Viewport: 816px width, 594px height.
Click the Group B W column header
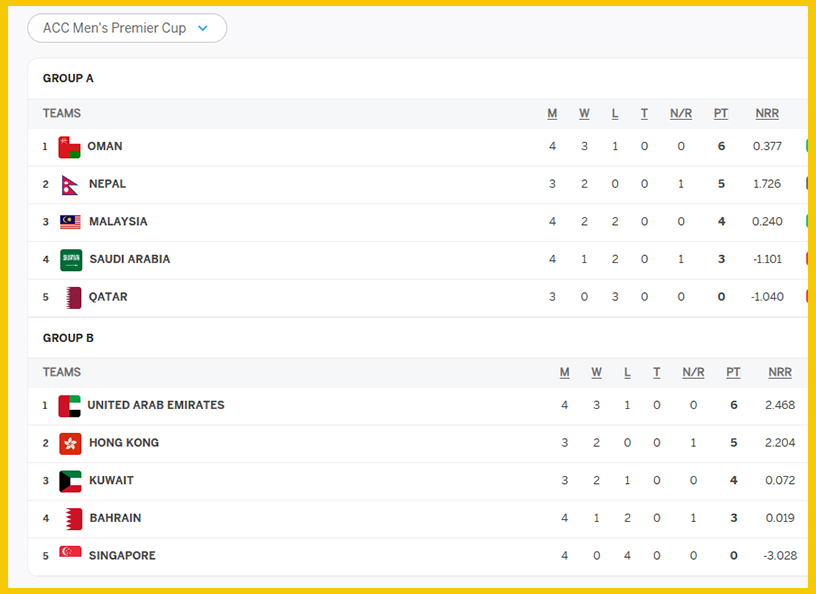coord(596,373)
